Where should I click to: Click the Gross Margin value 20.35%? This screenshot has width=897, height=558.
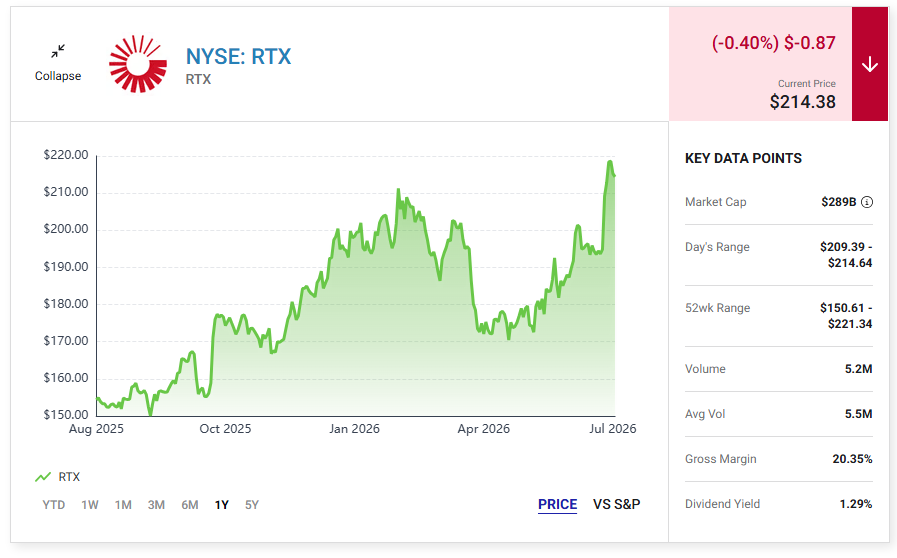[852, 459]
